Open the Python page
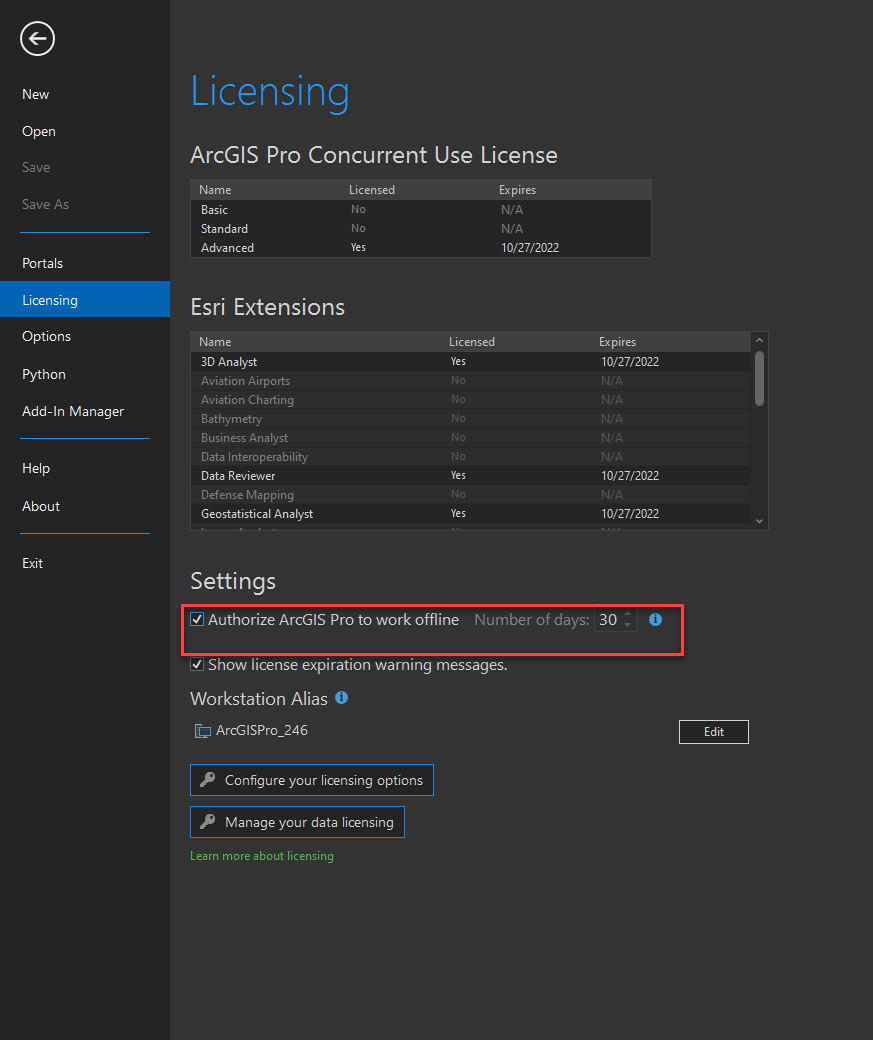 pyautogui.click(x=44, y=374)
